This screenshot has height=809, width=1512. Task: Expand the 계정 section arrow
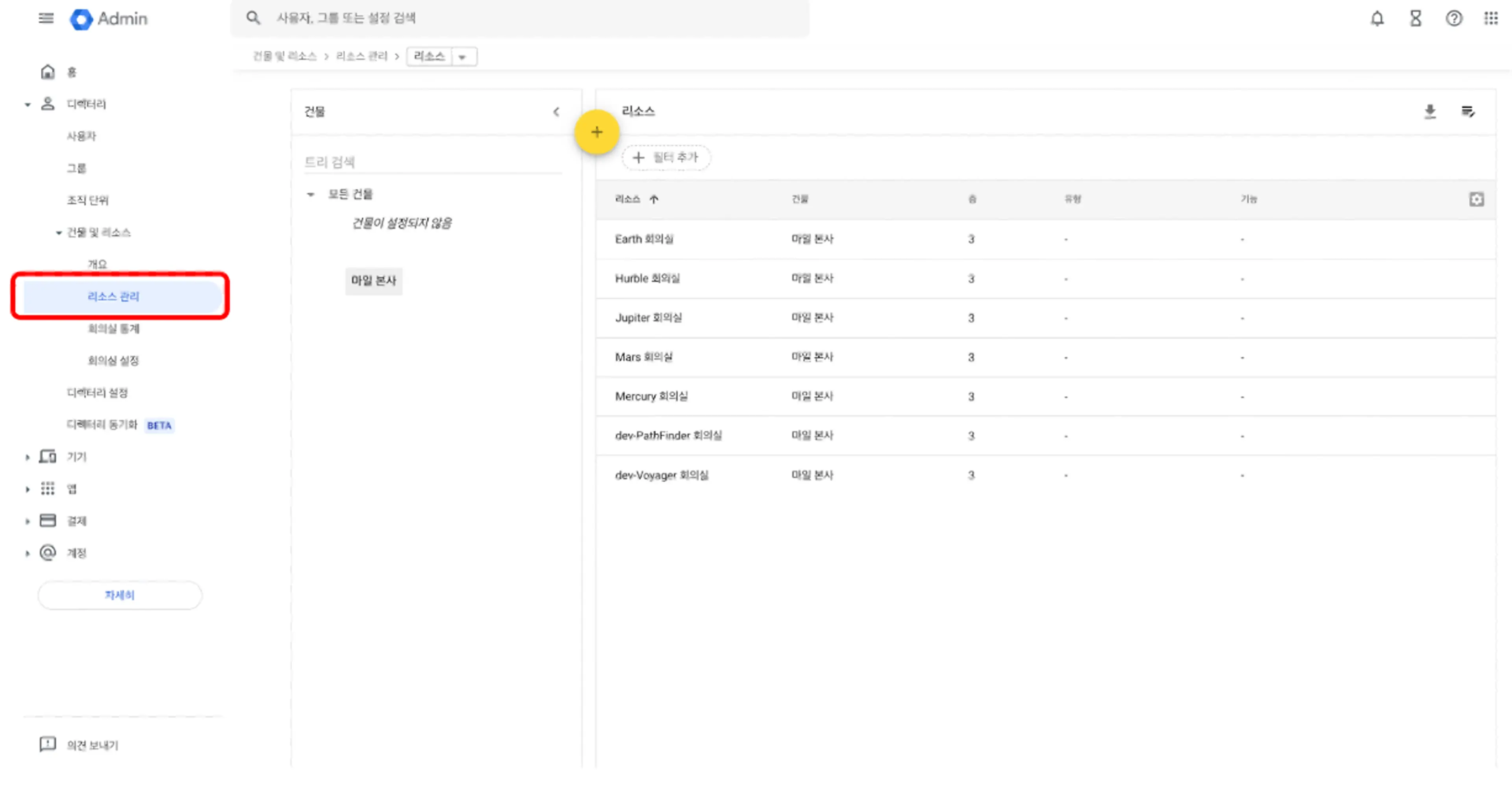[28, 553]
